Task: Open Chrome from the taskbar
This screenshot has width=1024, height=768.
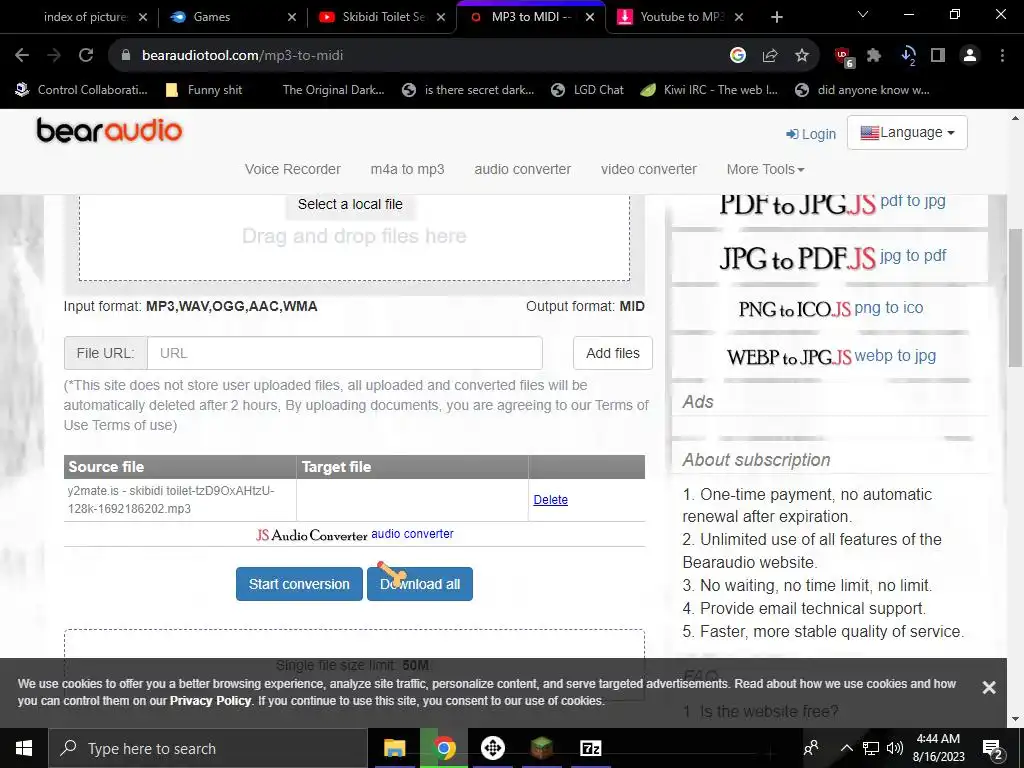Action: pyautogui.click(x=444, y=748)
